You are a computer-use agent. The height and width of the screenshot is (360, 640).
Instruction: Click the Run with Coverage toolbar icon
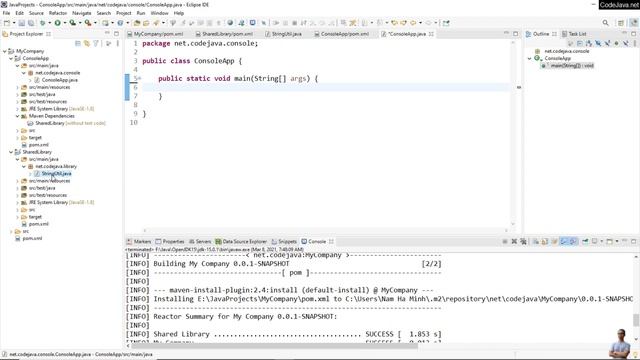pyautogui.click(x=73, y=23)
